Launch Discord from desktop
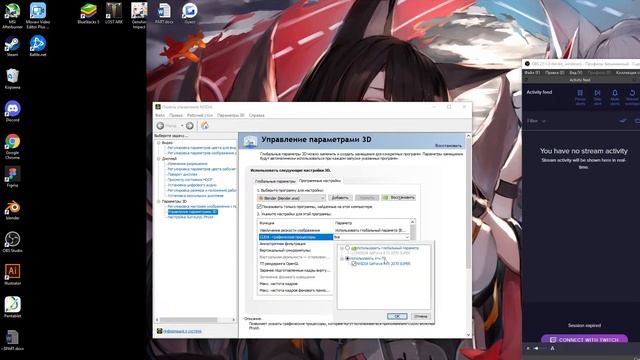The height and width of the screenshot is (360, 640). click(x=12, y=111)
